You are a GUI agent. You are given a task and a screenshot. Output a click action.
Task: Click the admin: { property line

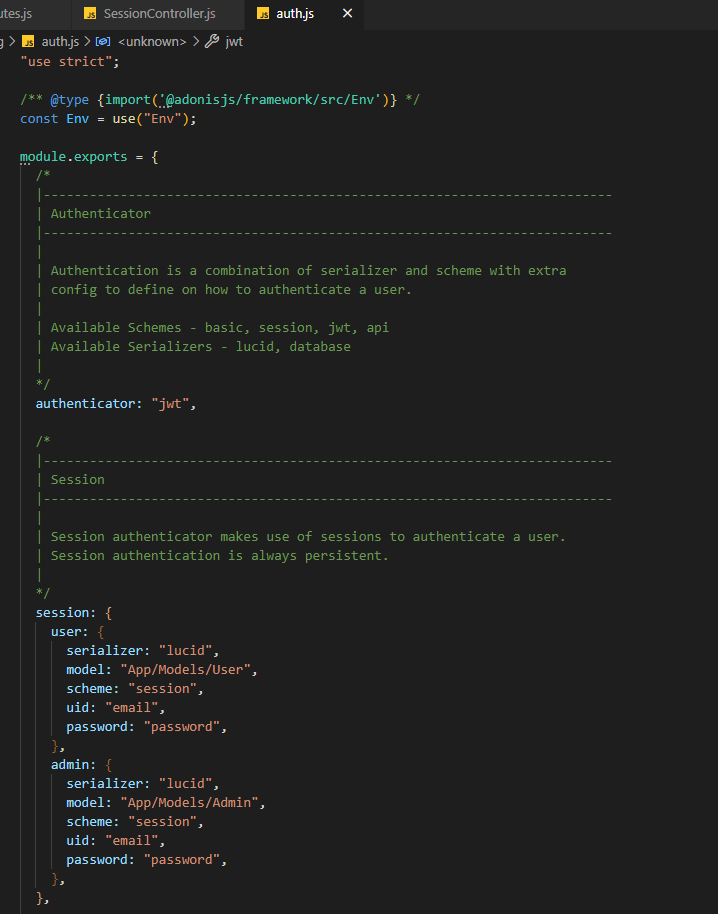click(x=81, y=764)
